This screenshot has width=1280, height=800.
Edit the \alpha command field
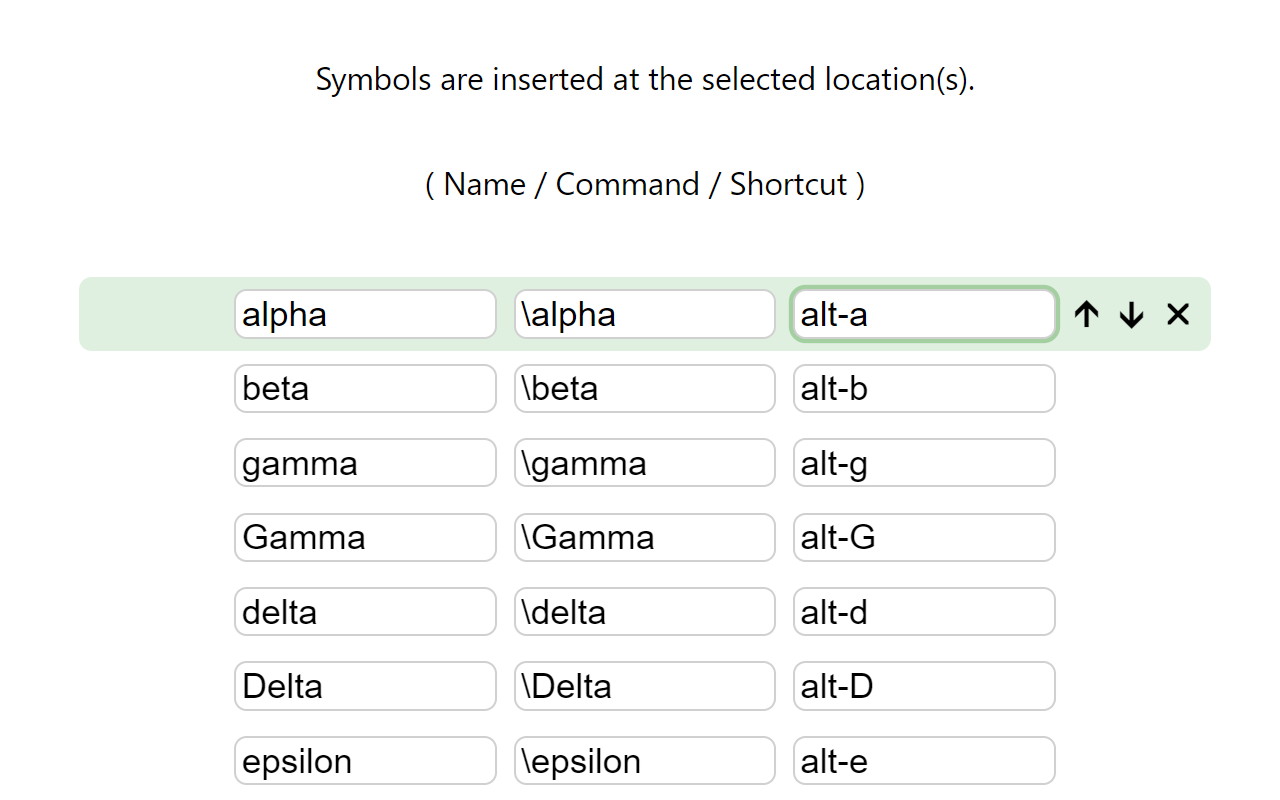click(x=645, y=315)
